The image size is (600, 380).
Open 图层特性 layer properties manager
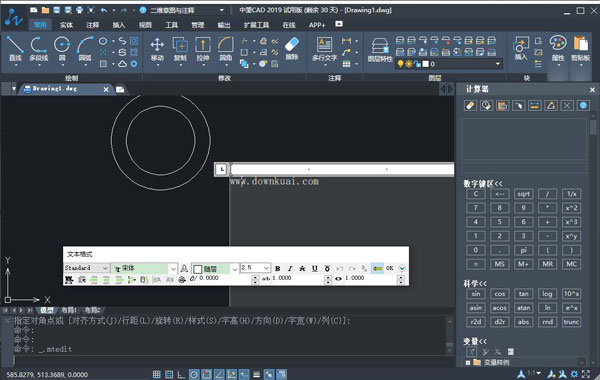click(x=380, y=50)
